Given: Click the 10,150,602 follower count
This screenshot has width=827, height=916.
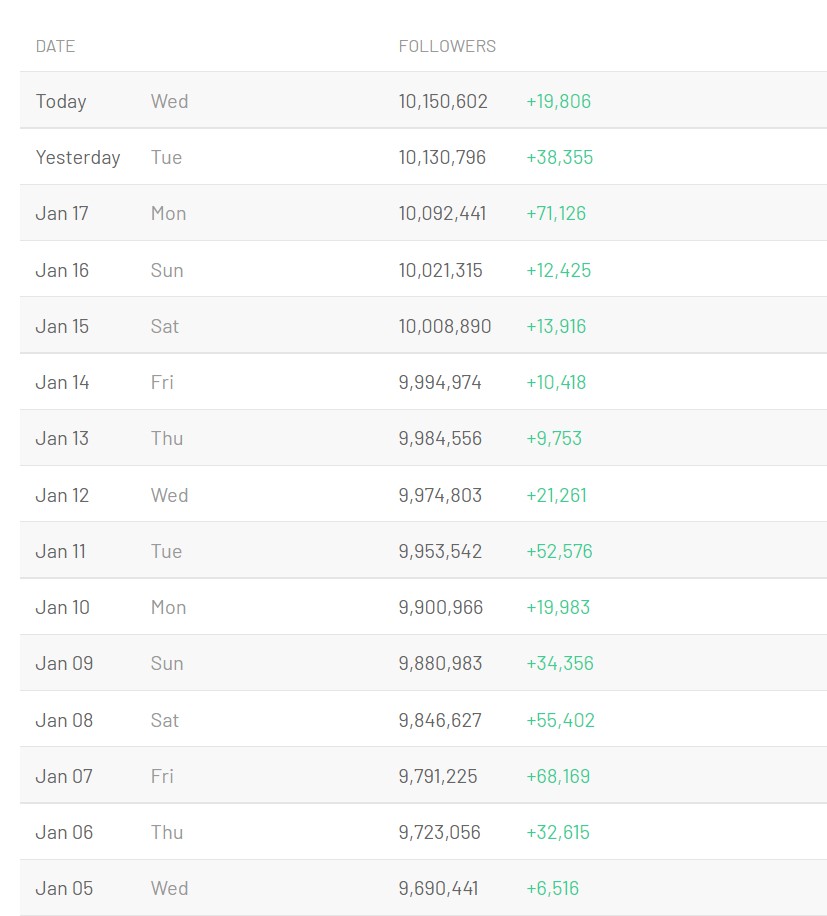Looking at the screenshot, I should (x=443, y=101).
